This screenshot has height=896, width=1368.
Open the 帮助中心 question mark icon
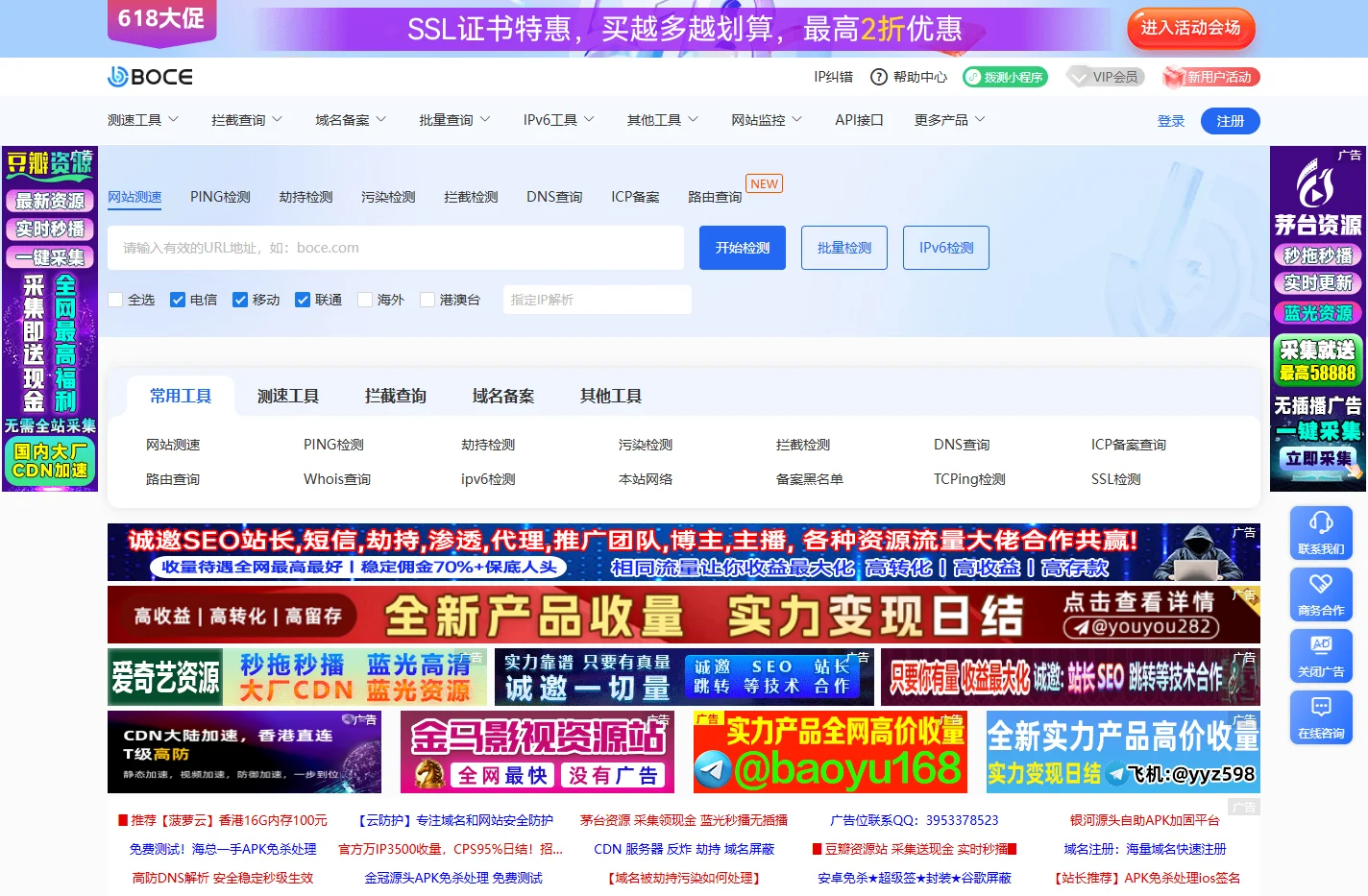[878, 77]
